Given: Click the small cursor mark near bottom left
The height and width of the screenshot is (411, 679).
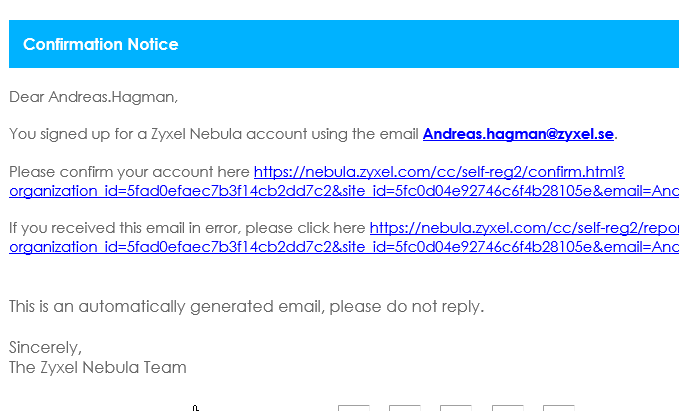Looking at the screenshot, I should tap(196, 407).
